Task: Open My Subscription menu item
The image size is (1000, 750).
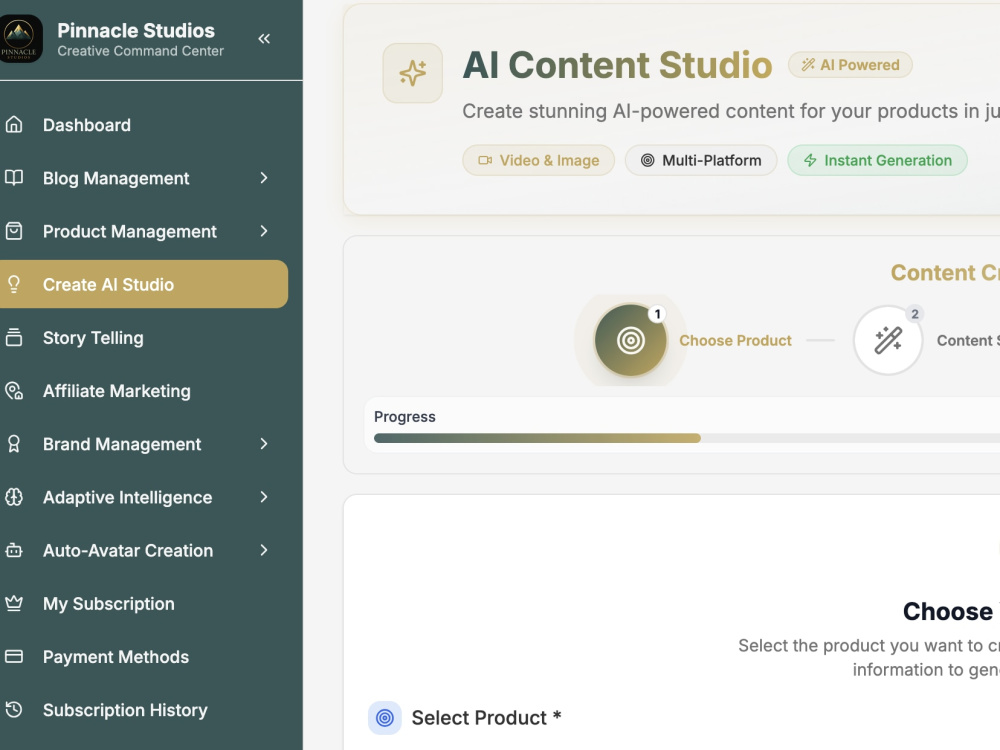Action: [144, 603]
